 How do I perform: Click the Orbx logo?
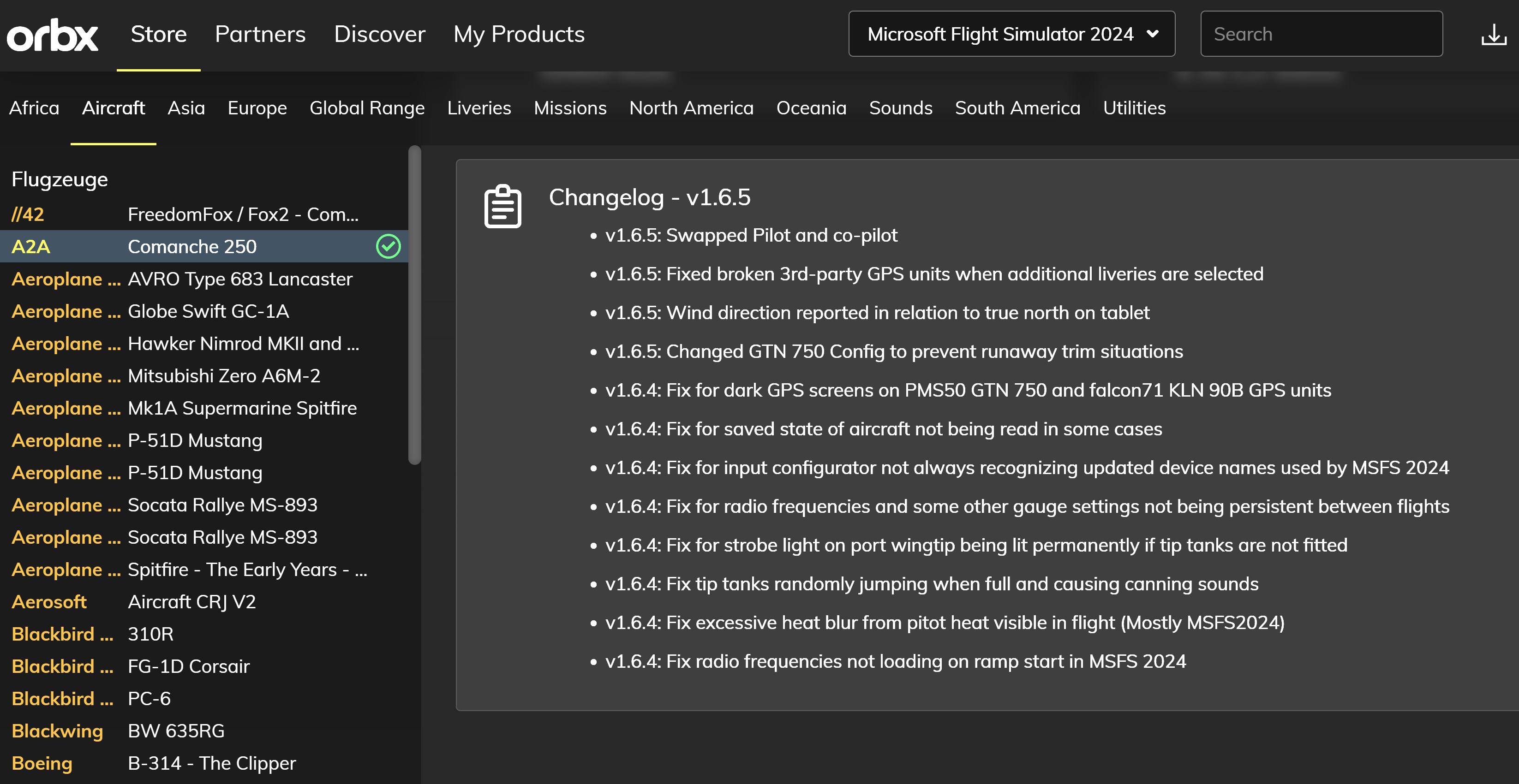(52, 35)
